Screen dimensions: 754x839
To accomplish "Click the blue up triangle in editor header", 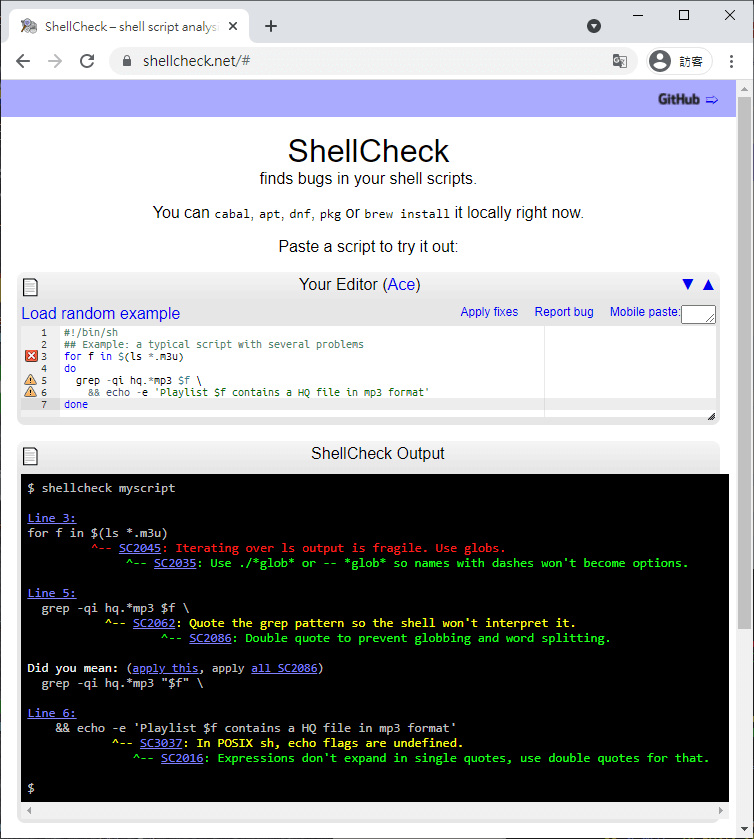I will 708,285.
